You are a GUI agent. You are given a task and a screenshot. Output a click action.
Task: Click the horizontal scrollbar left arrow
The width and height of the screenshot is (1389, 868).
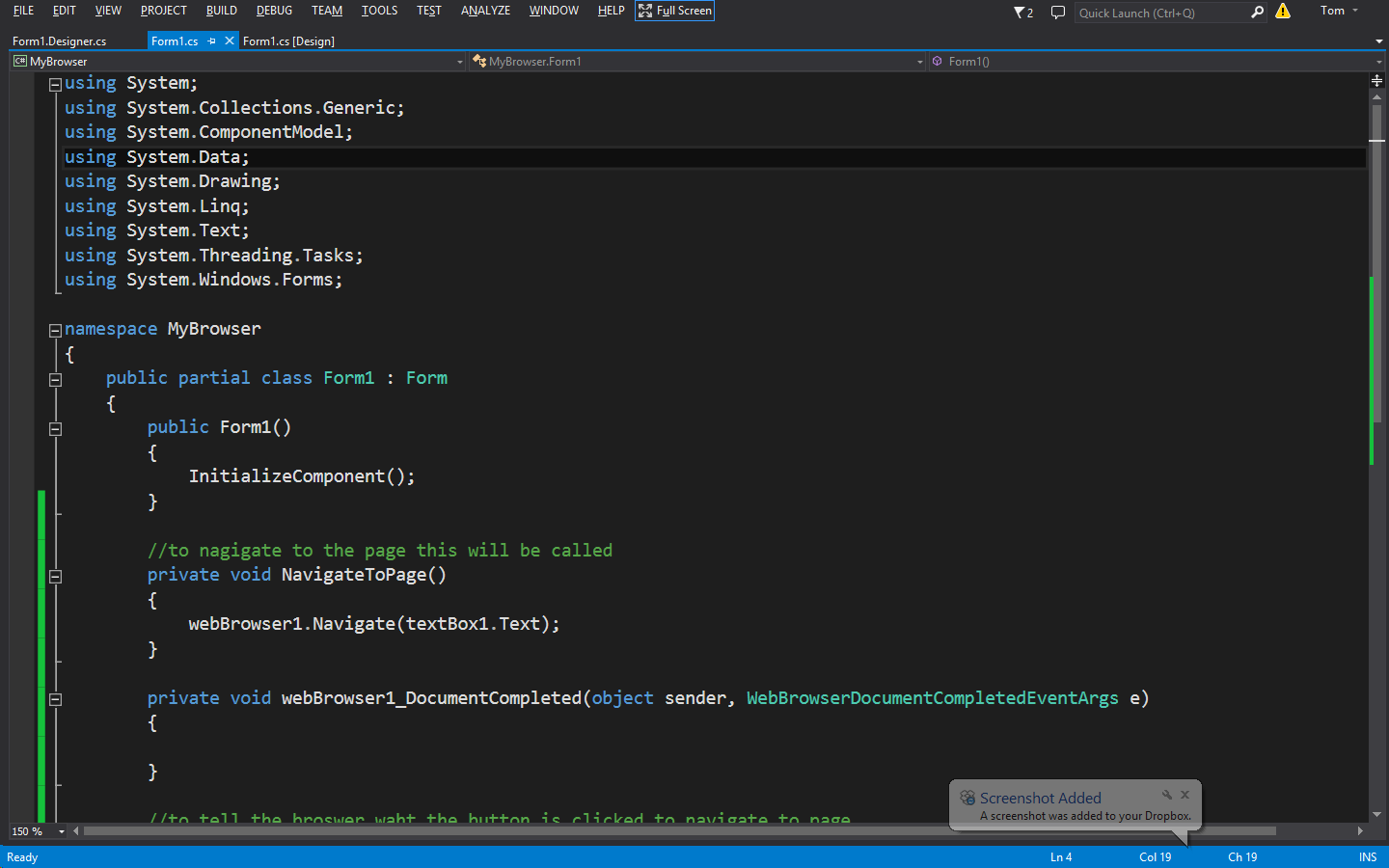(x=76, y=830)
